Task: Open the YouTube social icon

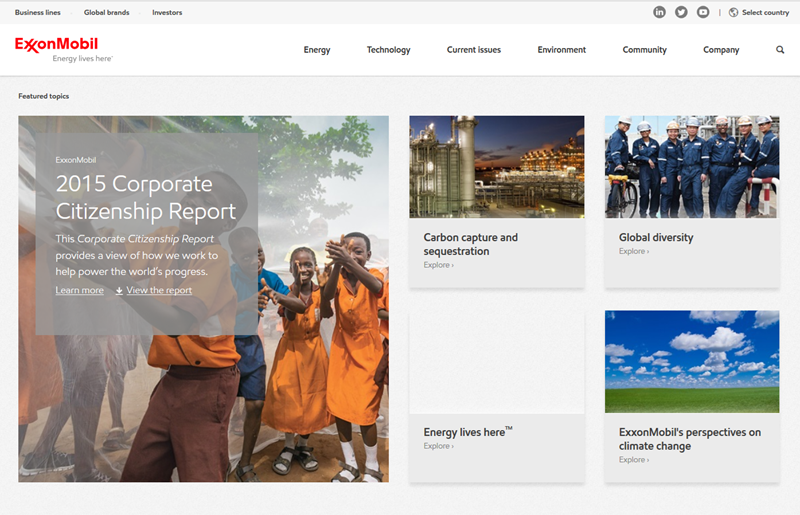Action: (x=703, y=12)
